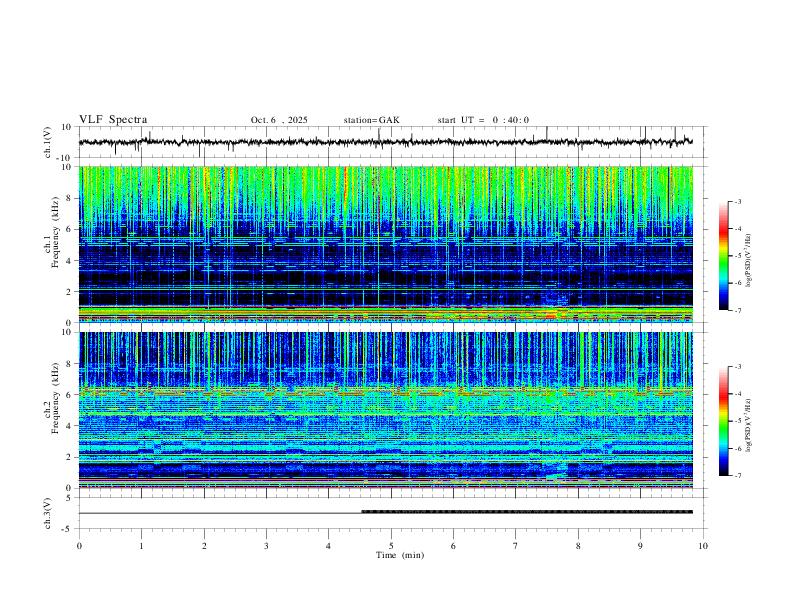
Task: Click the log(PSD) label beside ch.1 colorbar
Action: [749, 261]
